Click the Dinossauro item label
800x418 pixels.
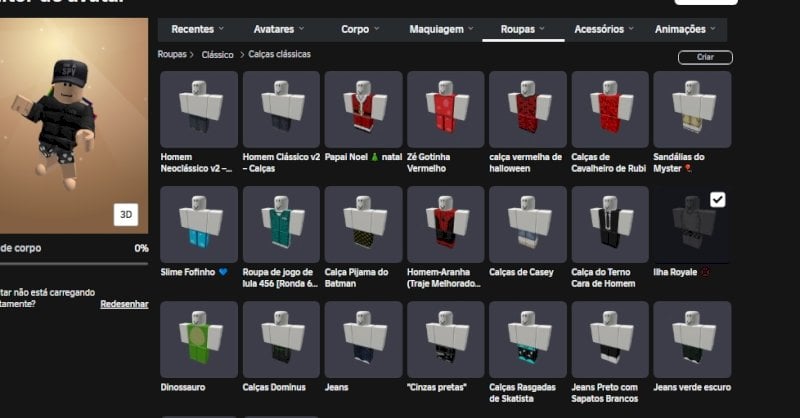pos(183,387)
